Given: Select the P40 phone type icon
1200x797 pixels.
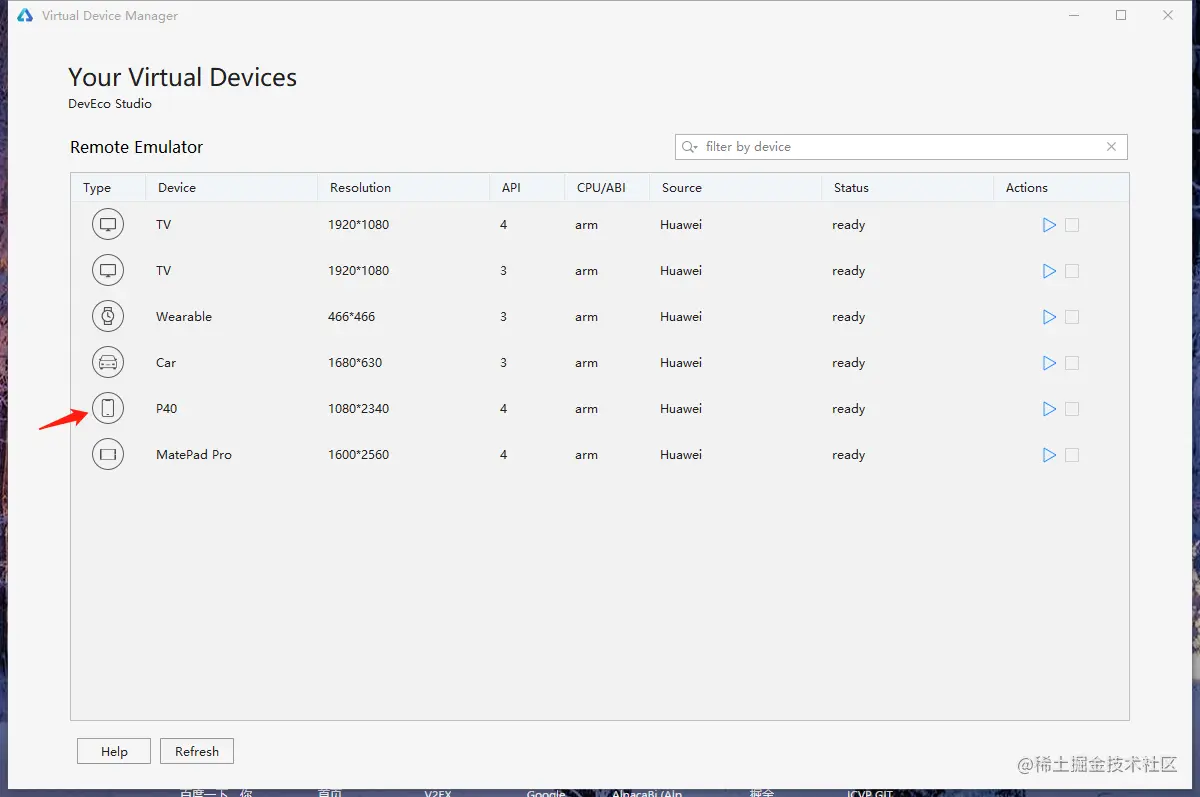Looking at the screenshot, I should [108, 409].
